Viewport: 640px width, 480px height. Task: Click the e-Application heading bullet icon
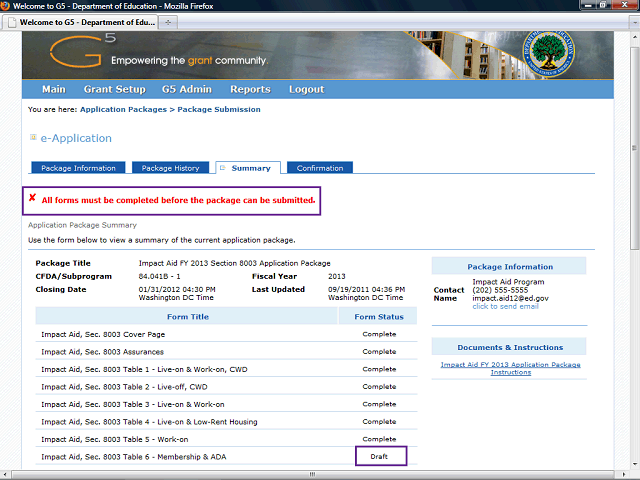[x=33, y=138]
